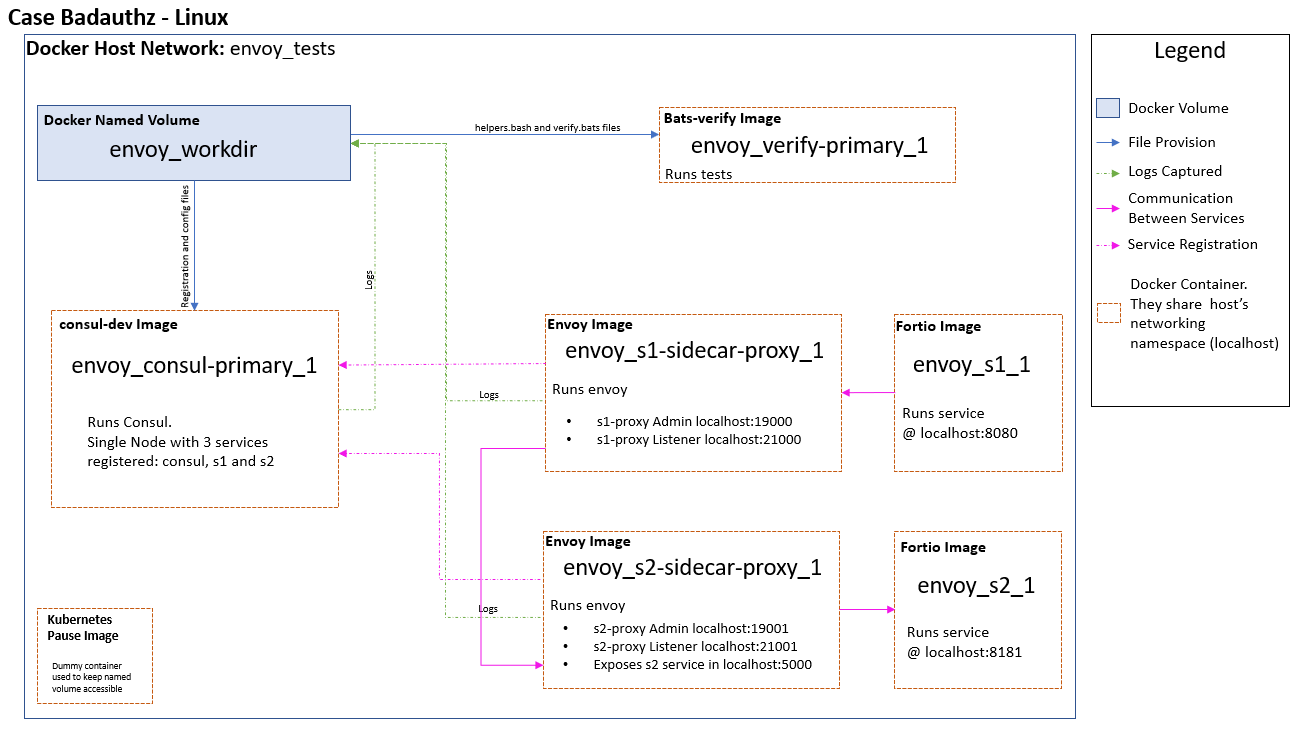Select envoy_s2-sidecar-proxy_1 container name
The image size is (1308, 744).
pyautogui.click(x=693, y=568)
